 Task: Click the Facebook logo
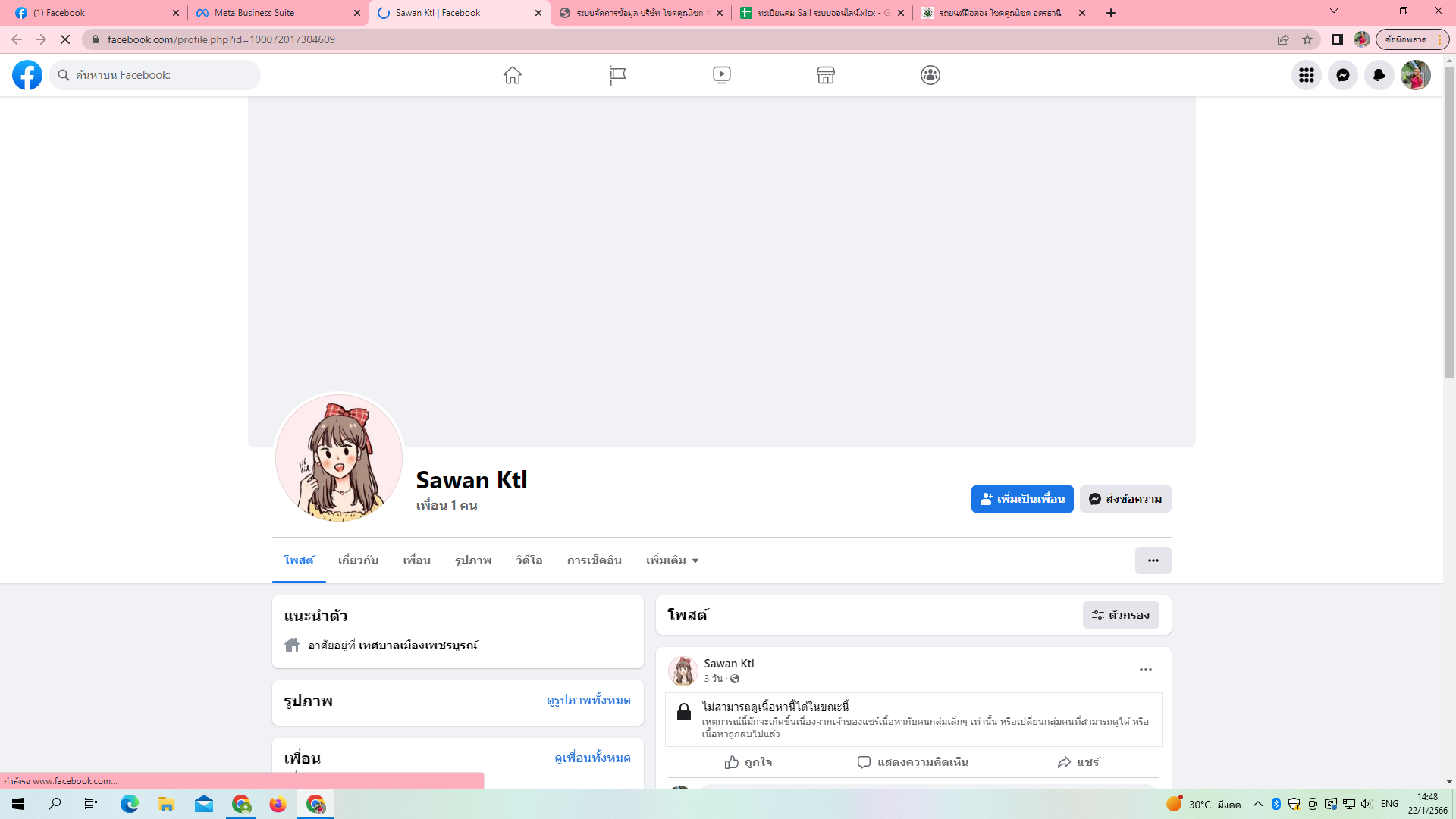27,75
